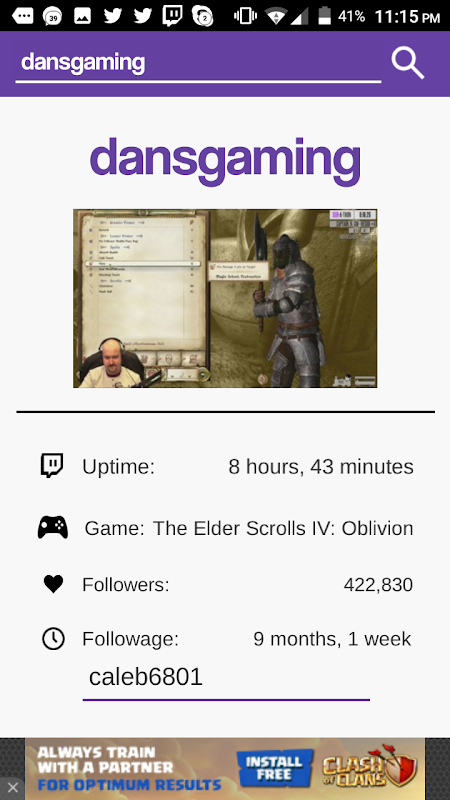This screenshot has height=800, width=450.
Task: Tap the 422,830 followers count
Action: 378,584
